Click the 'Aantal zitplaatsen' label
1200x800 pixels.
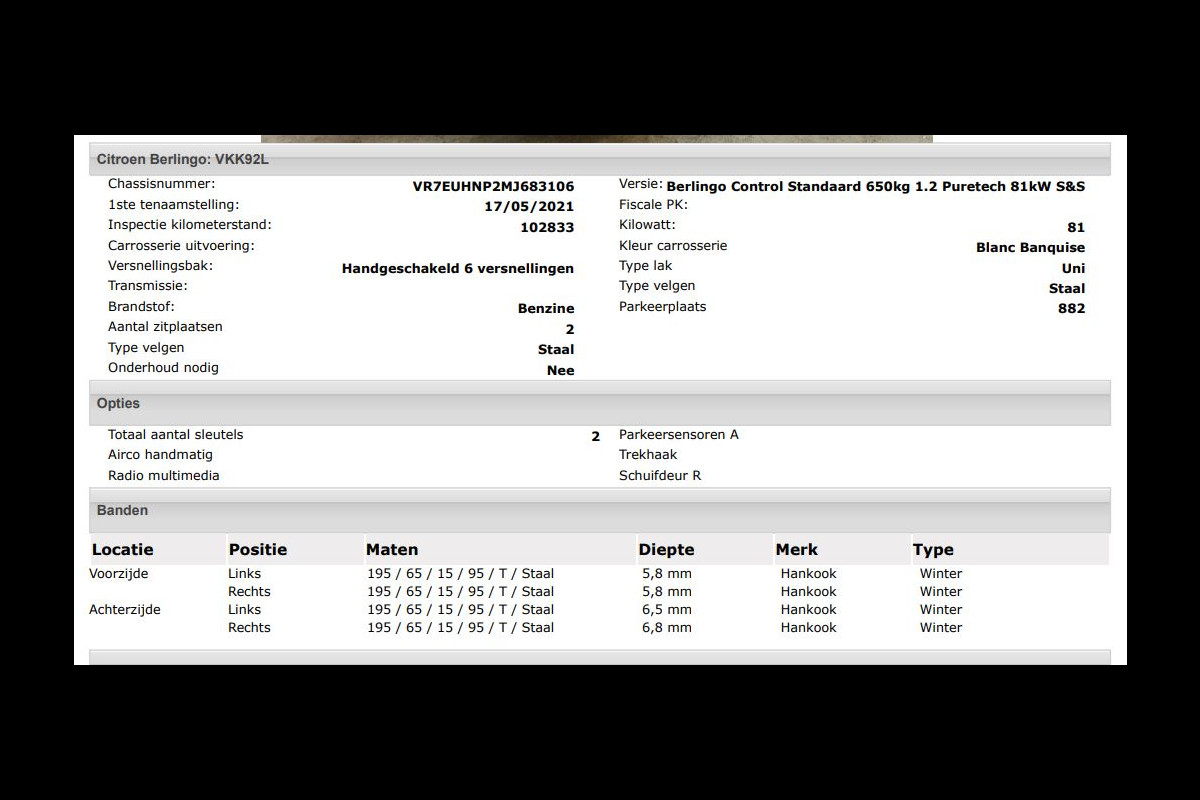click(165, 327)
